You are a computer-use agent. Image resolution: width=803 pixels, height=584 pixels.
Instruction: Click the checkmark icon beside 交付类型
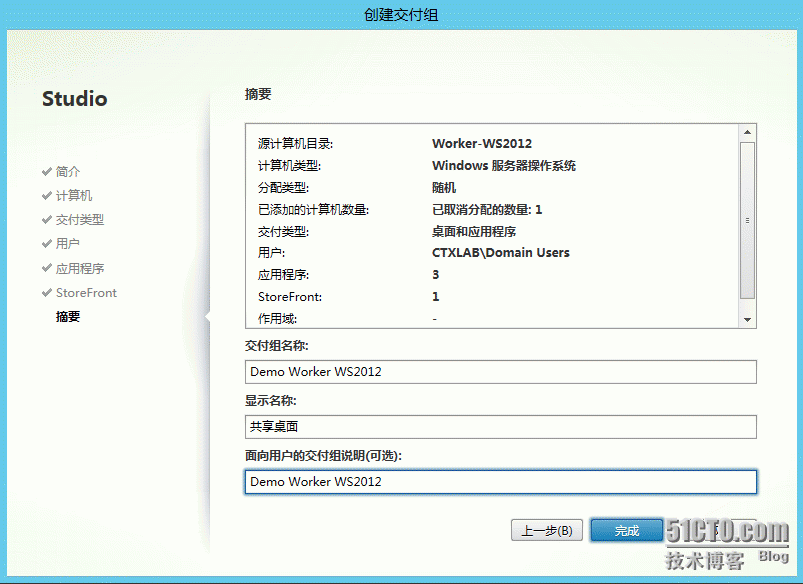coord(47,219)
